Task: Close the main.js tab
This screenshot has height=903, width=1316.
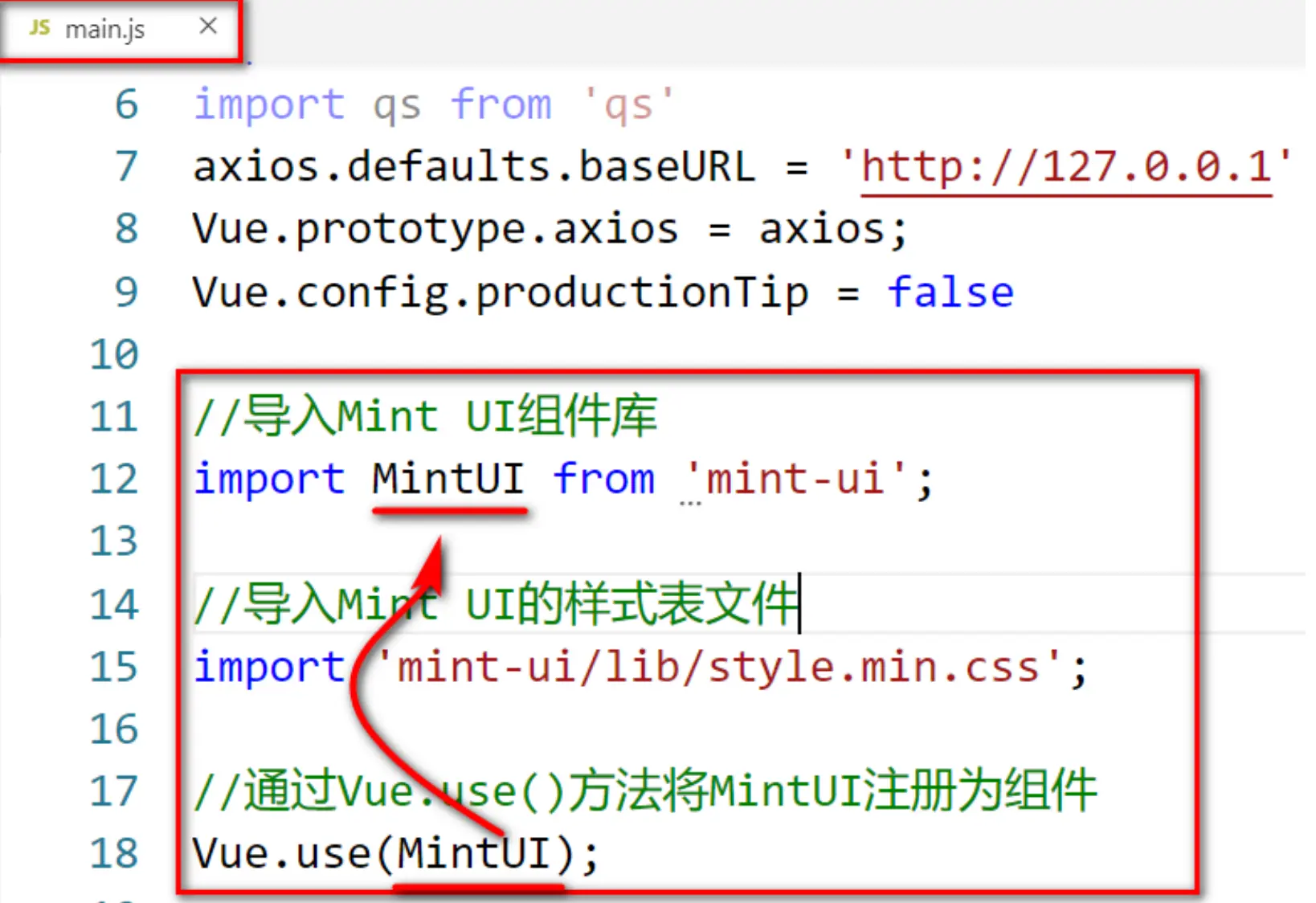Action: 208,27
